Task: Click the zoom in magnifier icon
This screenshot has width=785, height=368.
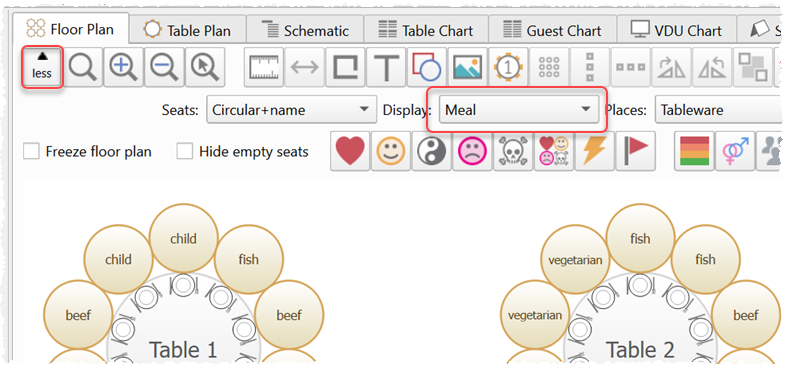Action: point(124,67)
